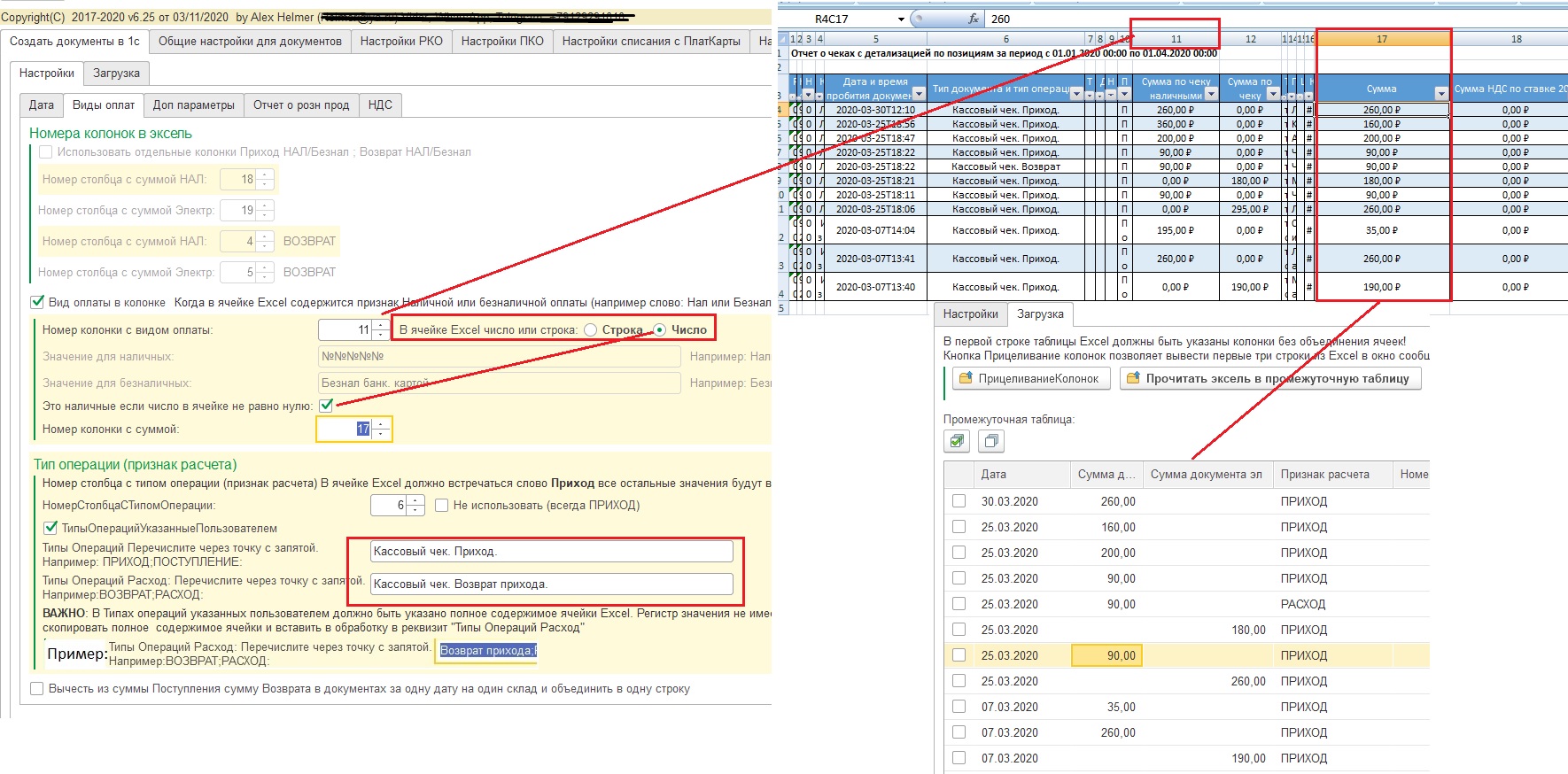Open filter on Сумма по чеку наличными
This screenshot has width=1568, height=774.
pyautogui.click(x=1211, y=95)
